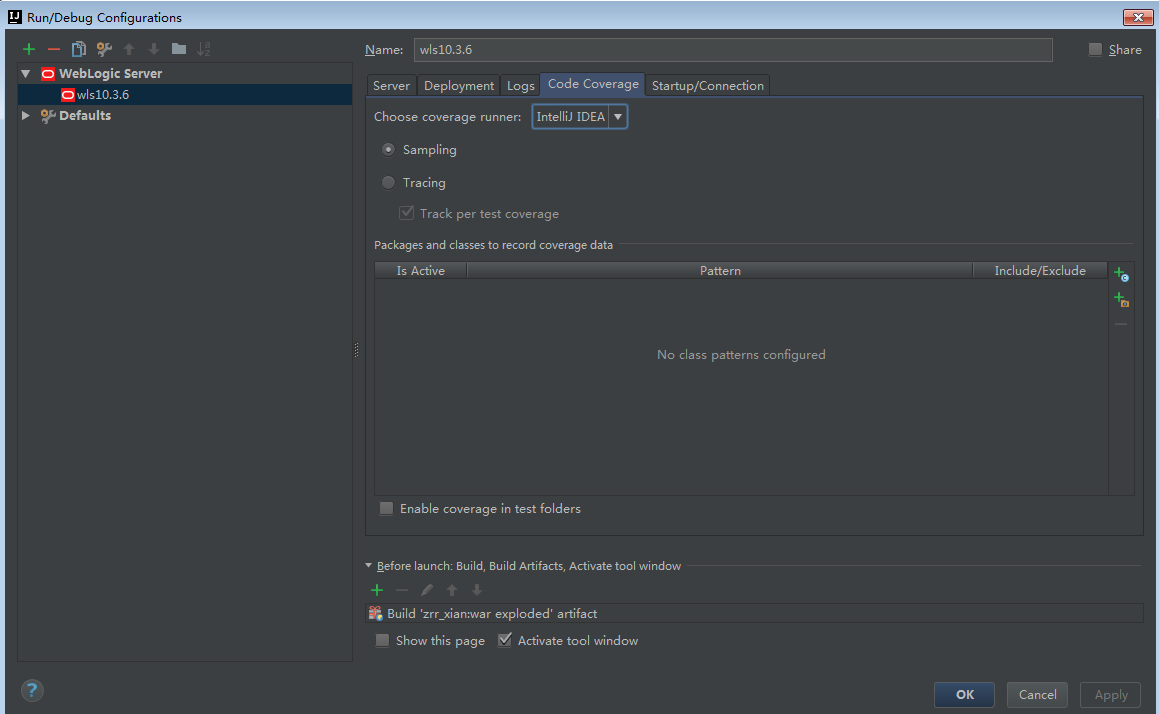Move before launch task down arrow
The width and height of the screenshot is (1159, 714).
[477, 590]
